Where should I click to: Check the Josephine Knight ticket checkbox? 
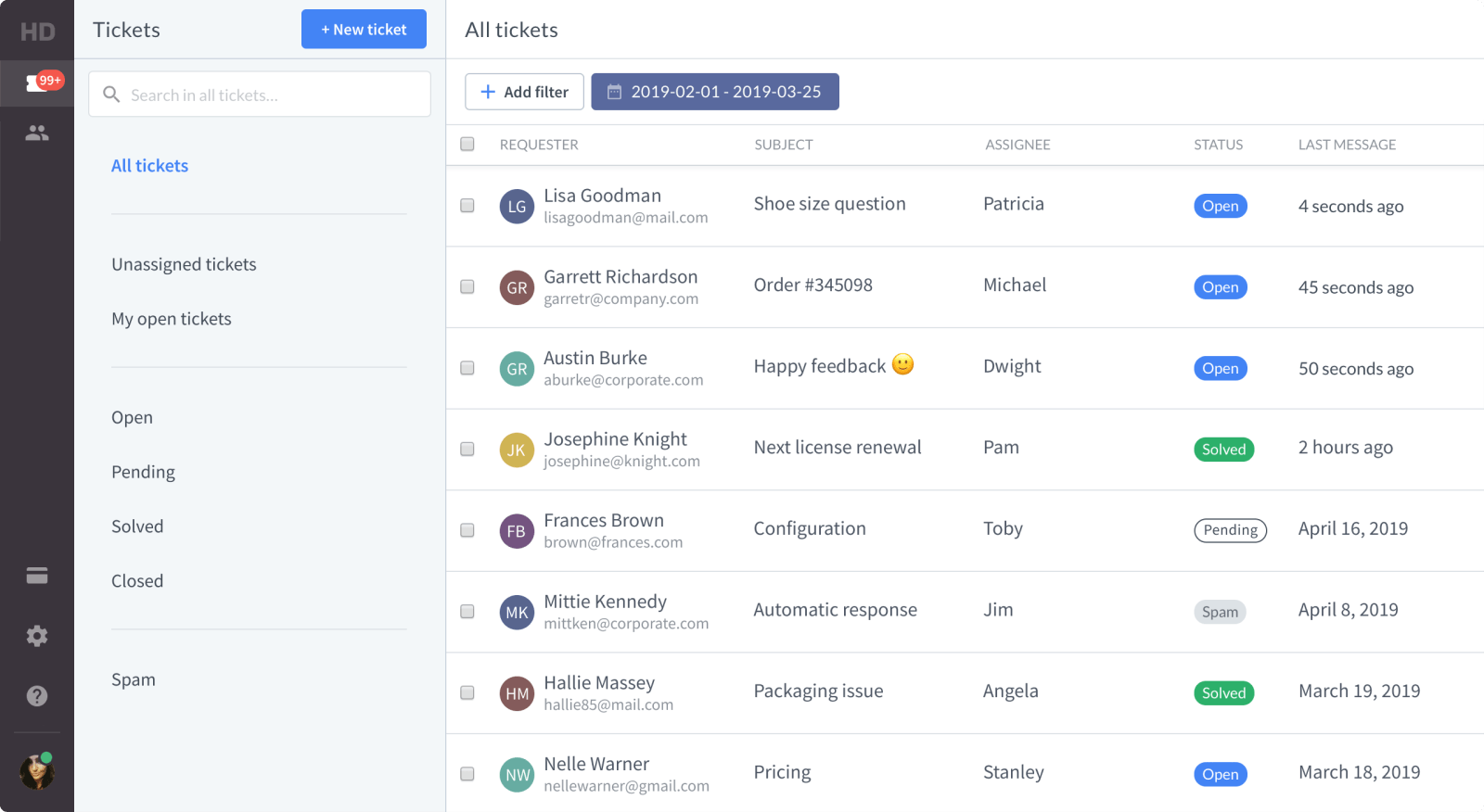click(467, 450)
